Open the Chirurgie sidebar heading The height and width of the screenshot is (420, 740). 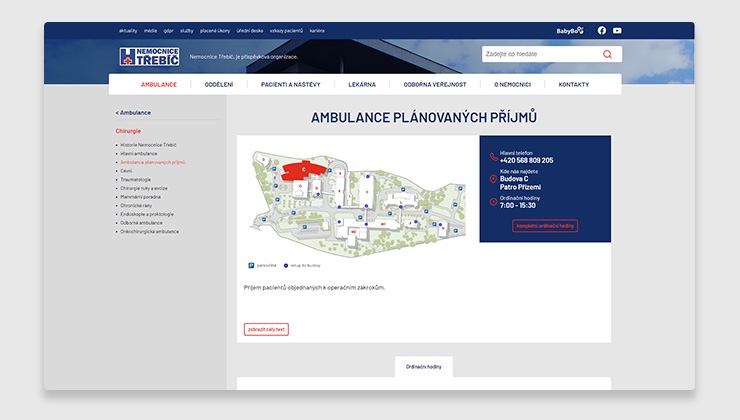tap(128, 131)
